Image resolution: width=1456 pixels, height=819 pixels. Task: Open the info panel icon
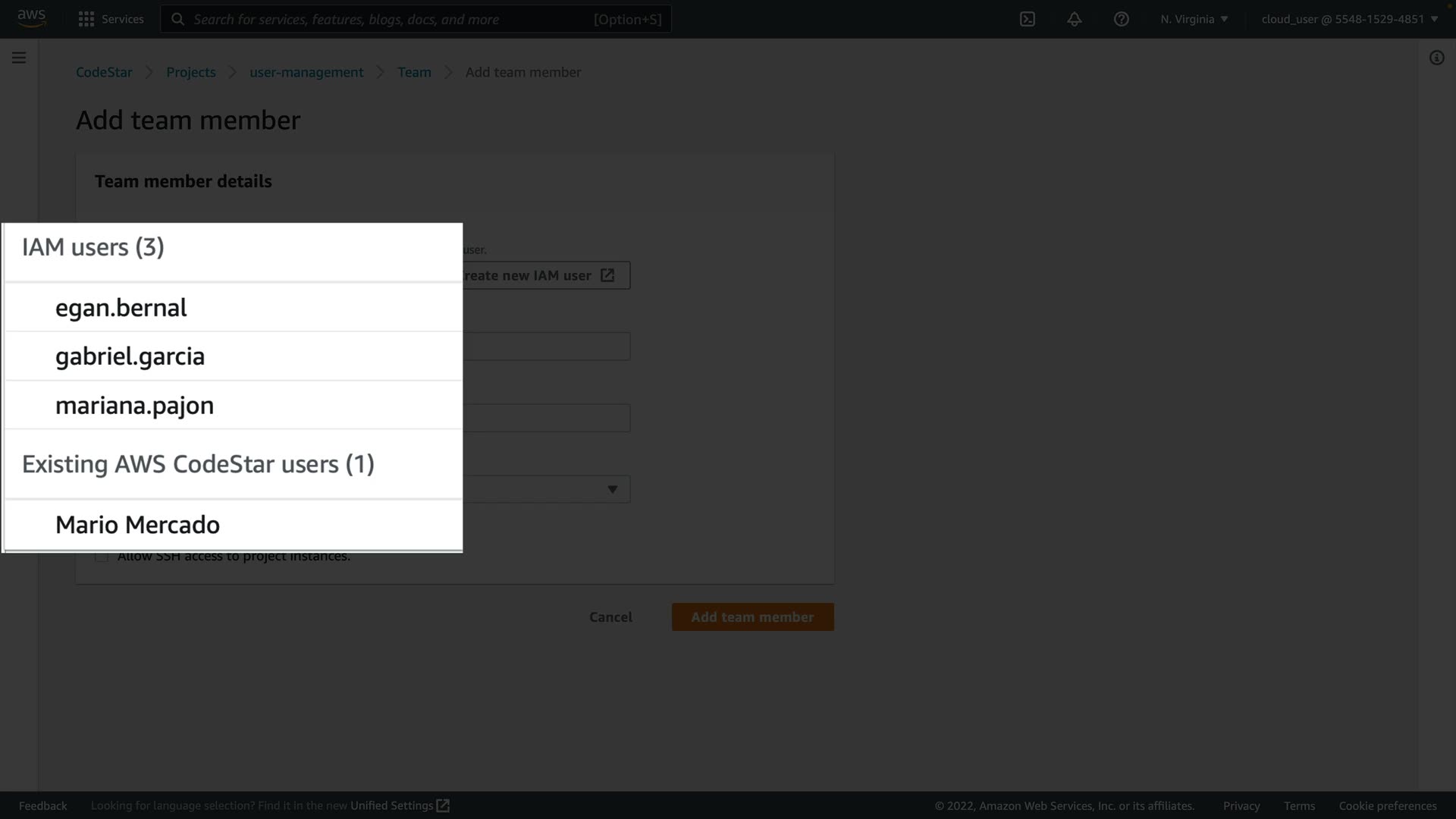(1436, 58)
